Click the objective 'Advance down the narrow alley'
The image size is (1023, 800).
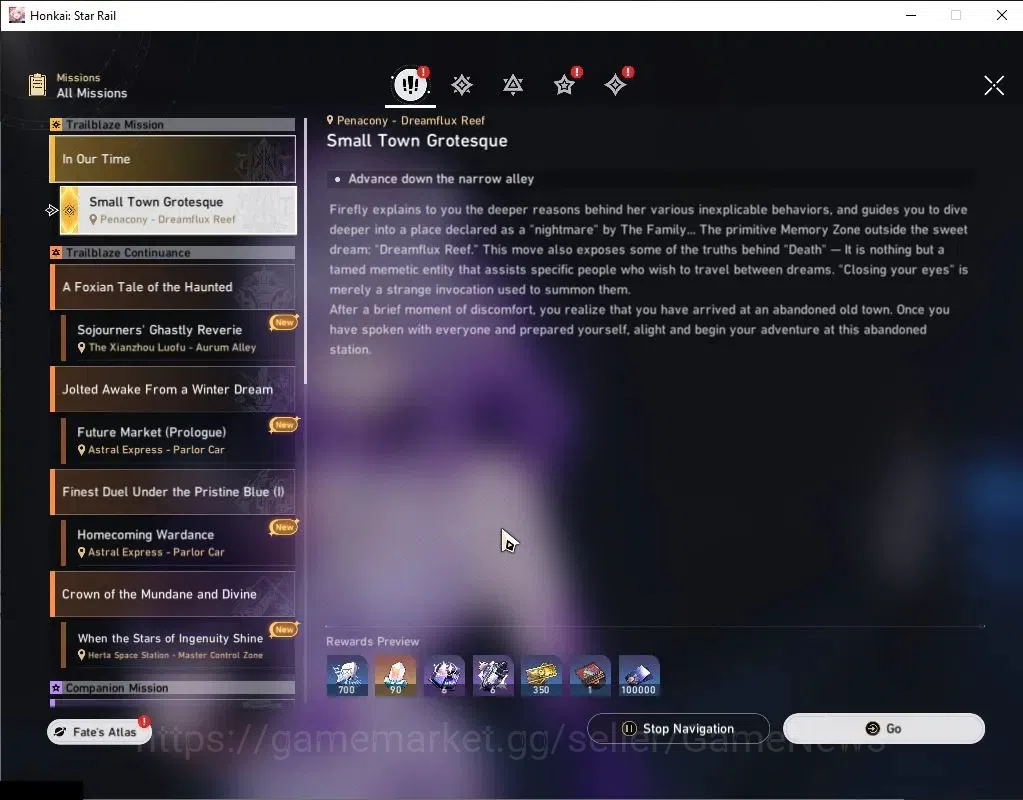tap(441, 179)
